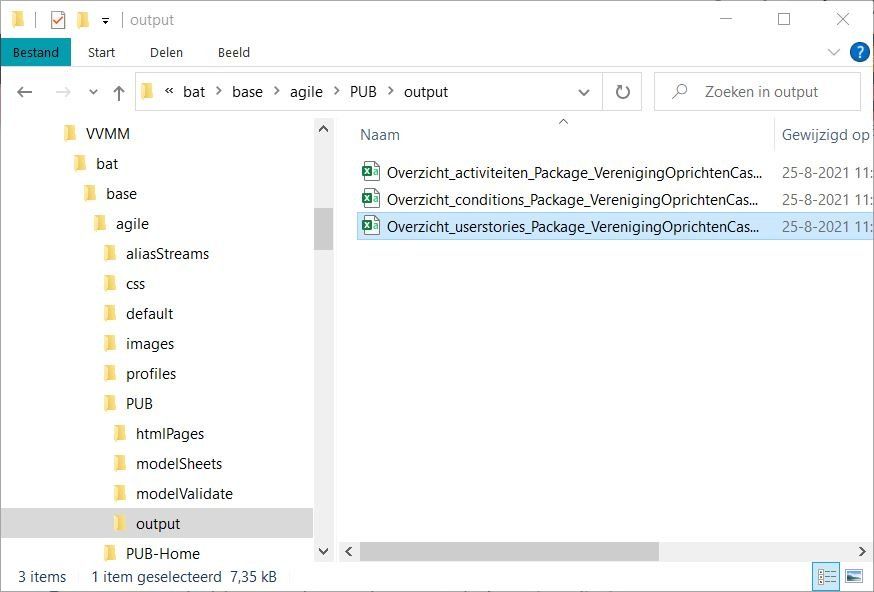Open the 'default' folder in tree
874x592 pixels.
[x=149, y=314]
